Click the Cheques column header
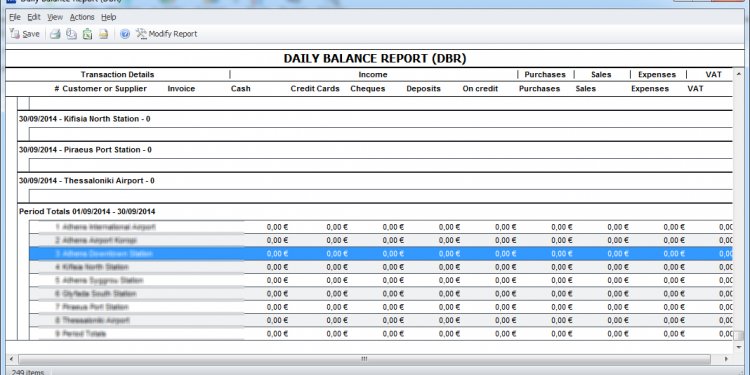Viewport: 750px width, 375px height. [368, 88]
